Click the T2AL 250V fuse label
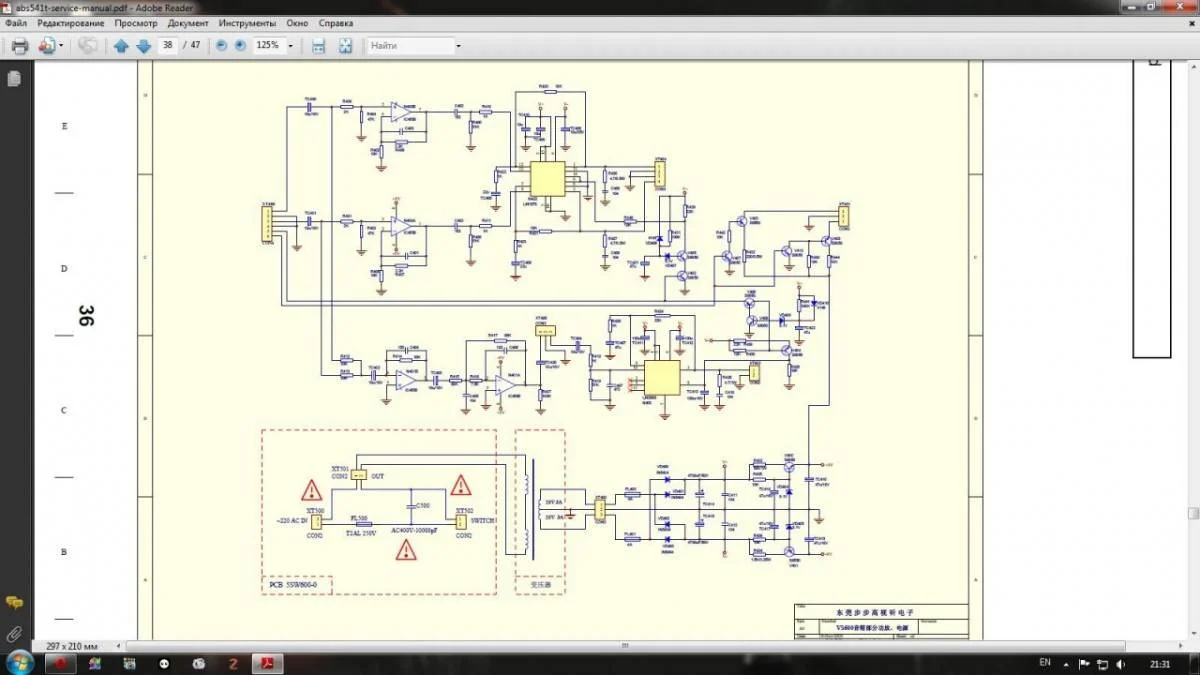Viewport: 1200px width, 675px height. 360,532
